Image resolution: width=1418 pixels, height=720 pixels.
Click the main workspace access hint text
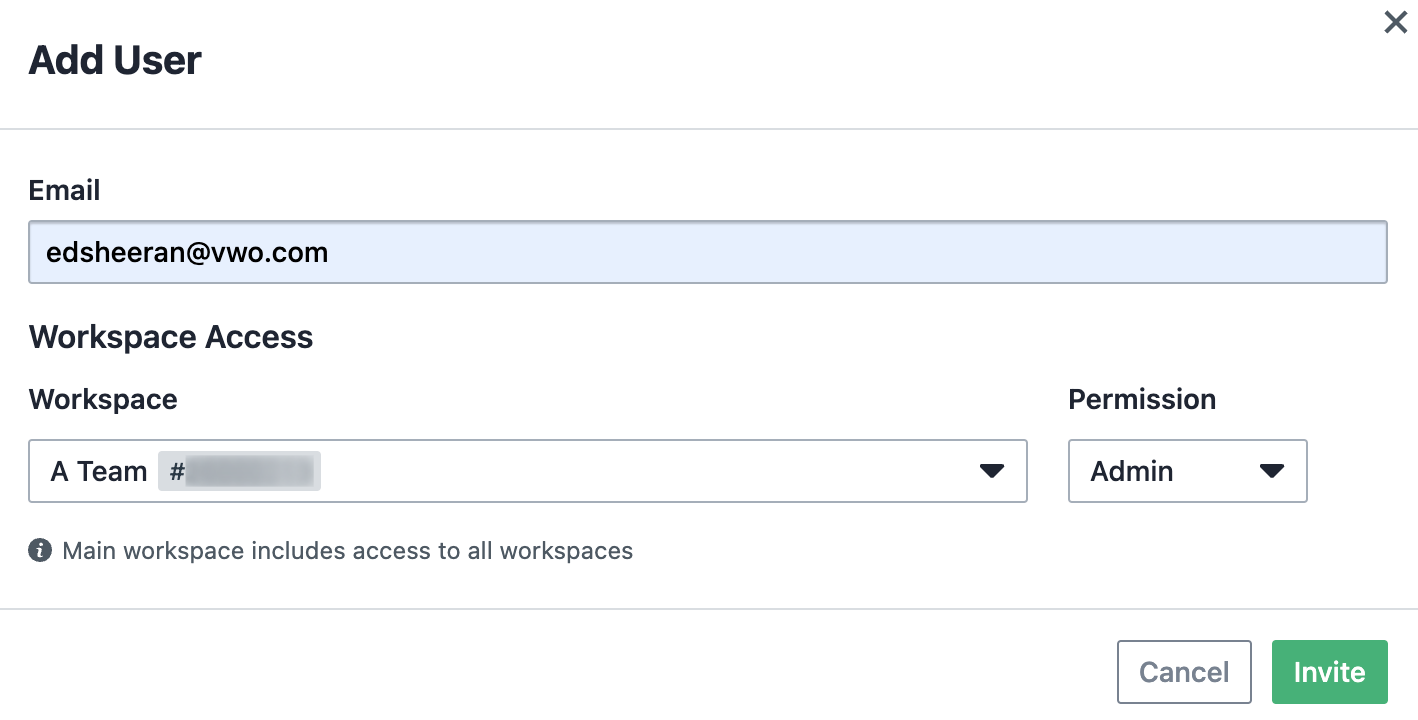347,551
